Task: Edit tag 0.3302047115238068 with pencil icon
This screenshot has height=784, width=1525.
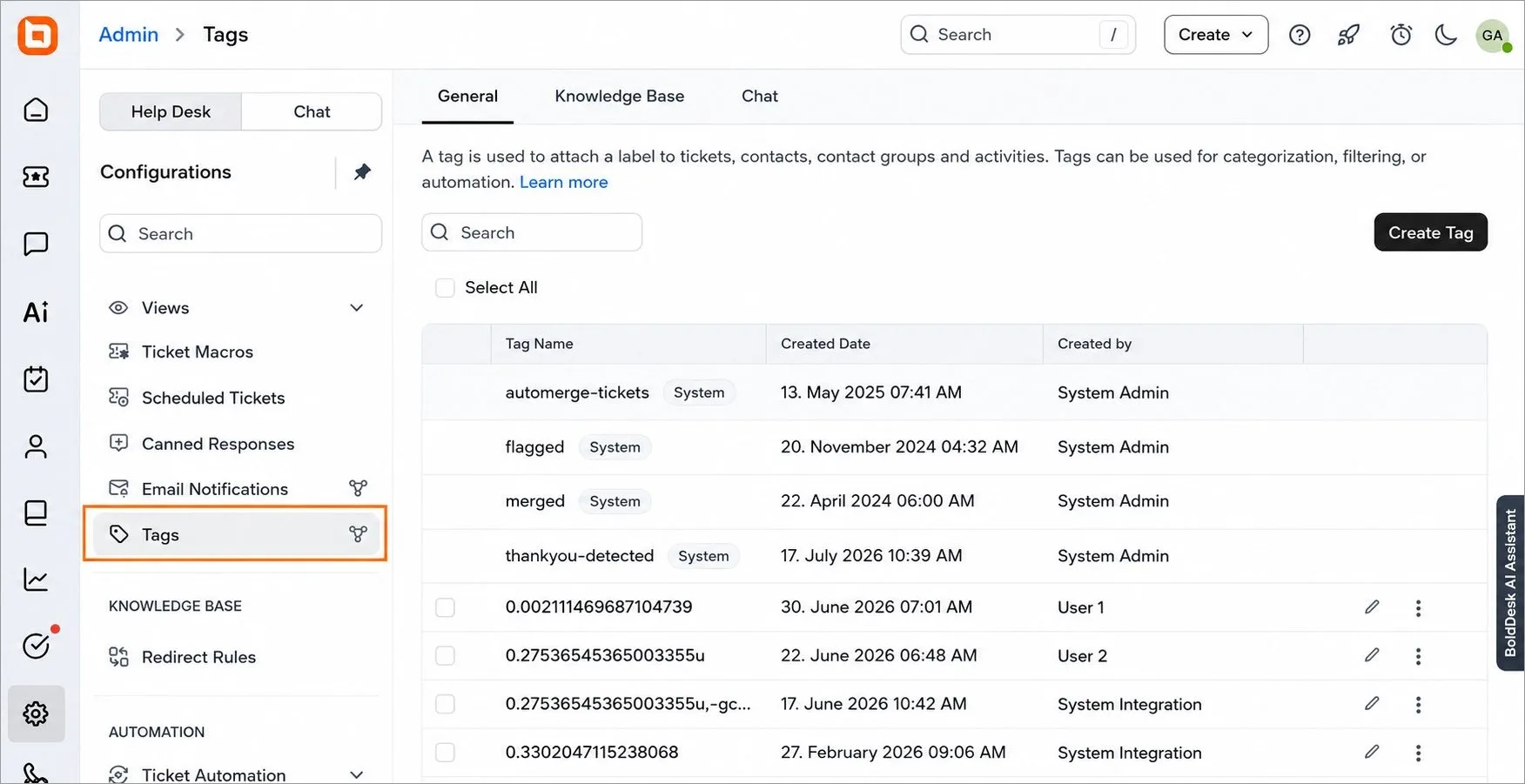Action: [x=1372, y=752]
